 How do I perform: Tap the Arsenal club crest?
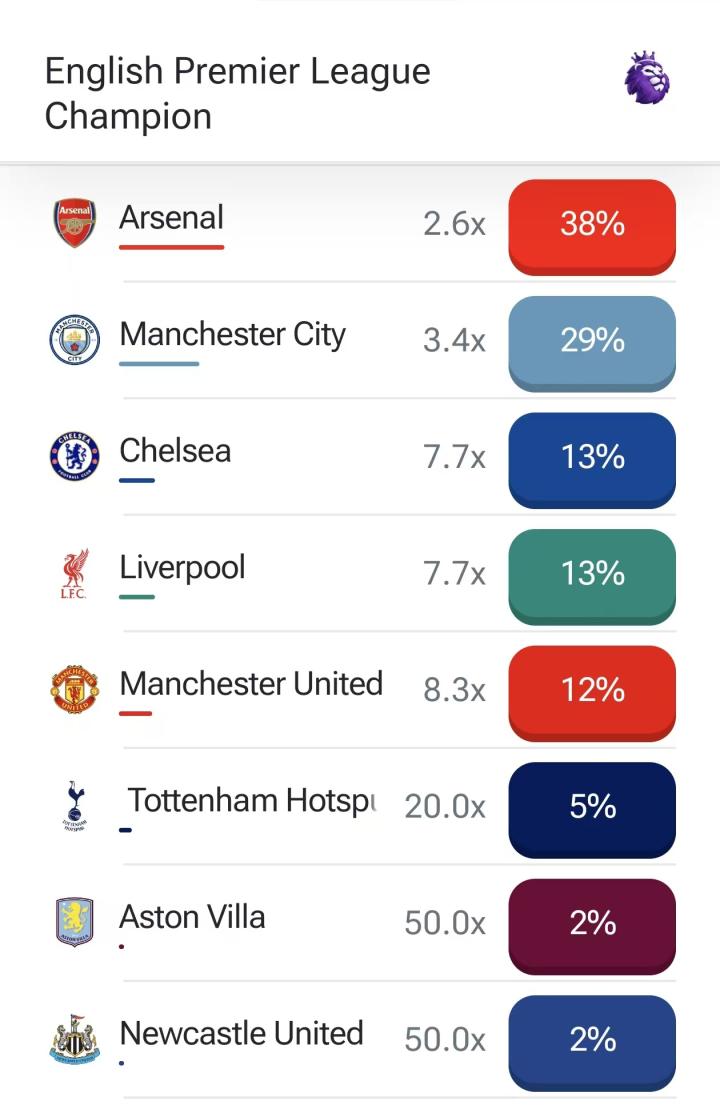tap(75, 223)
